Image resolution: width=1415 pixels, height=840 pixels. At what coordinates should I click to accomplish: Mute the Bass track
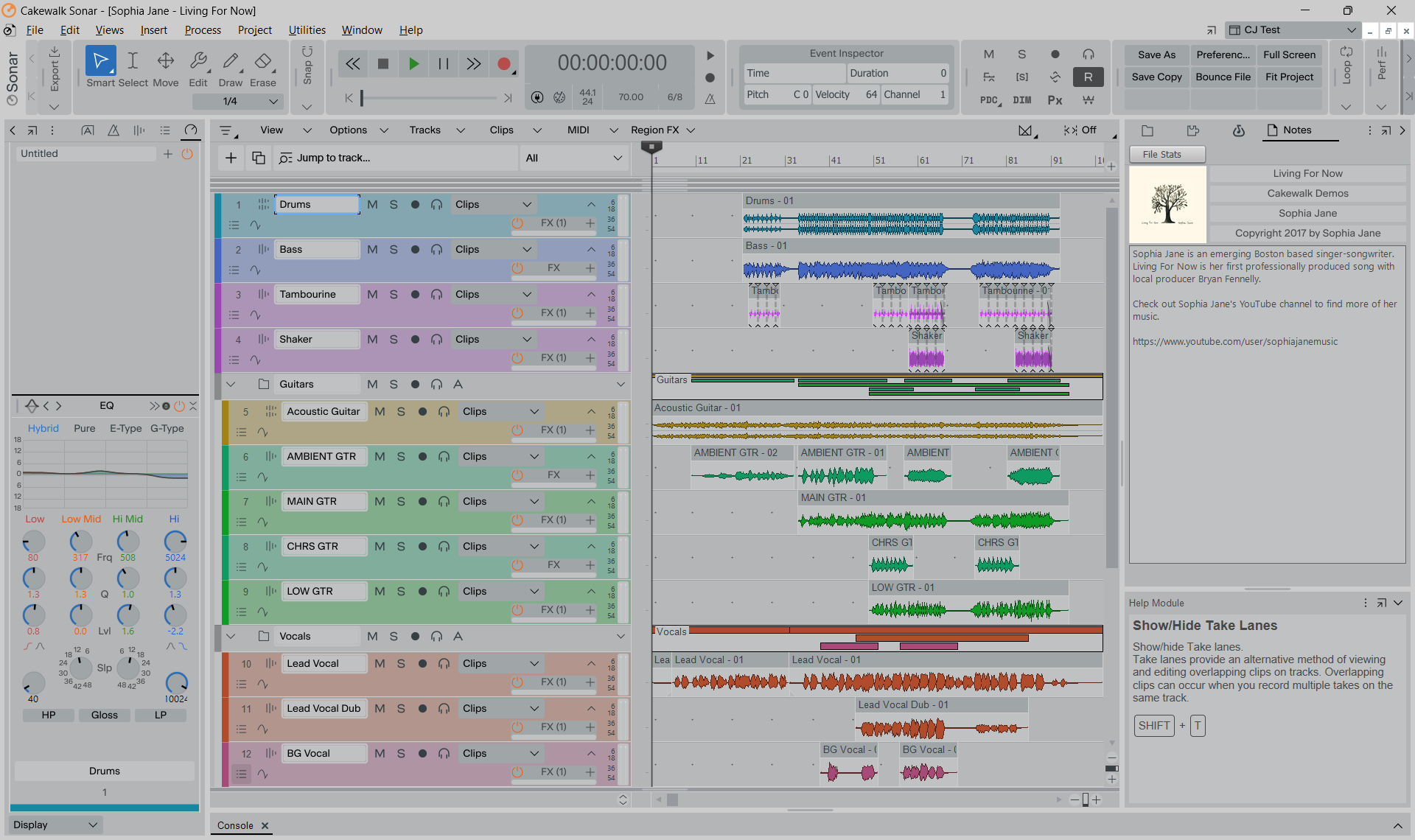372,249
